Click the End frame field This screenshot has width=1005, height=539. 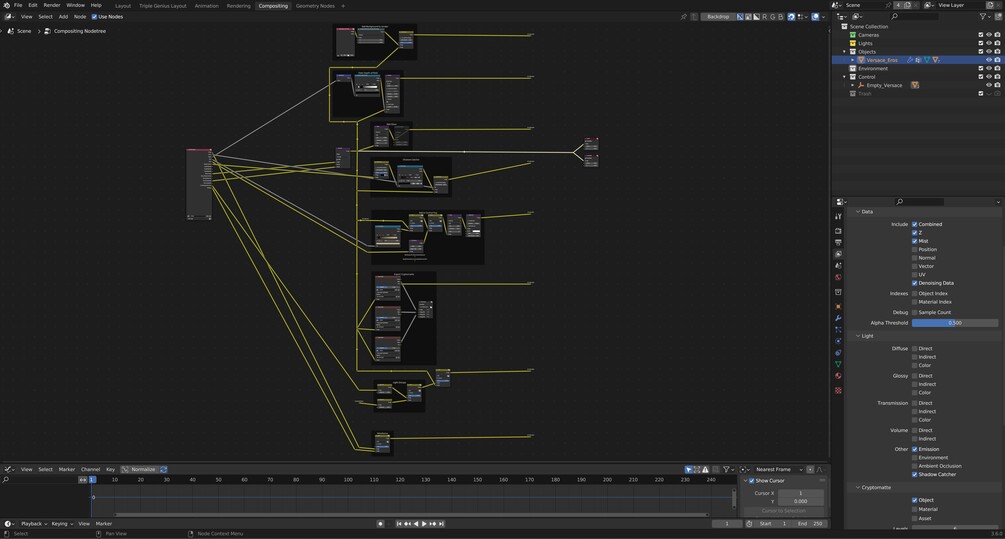click(810, 524)
